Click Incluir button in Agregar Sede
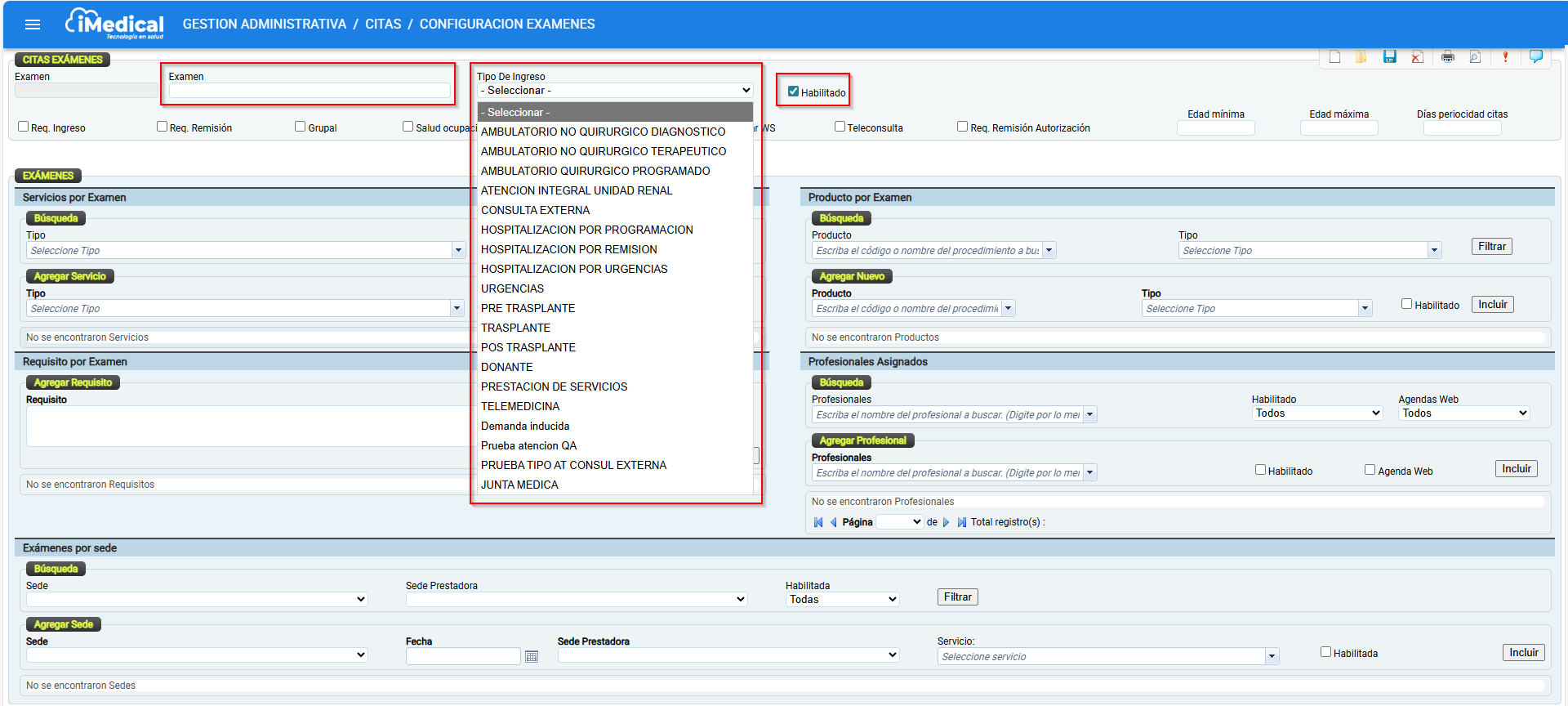 coord(1523,653)
